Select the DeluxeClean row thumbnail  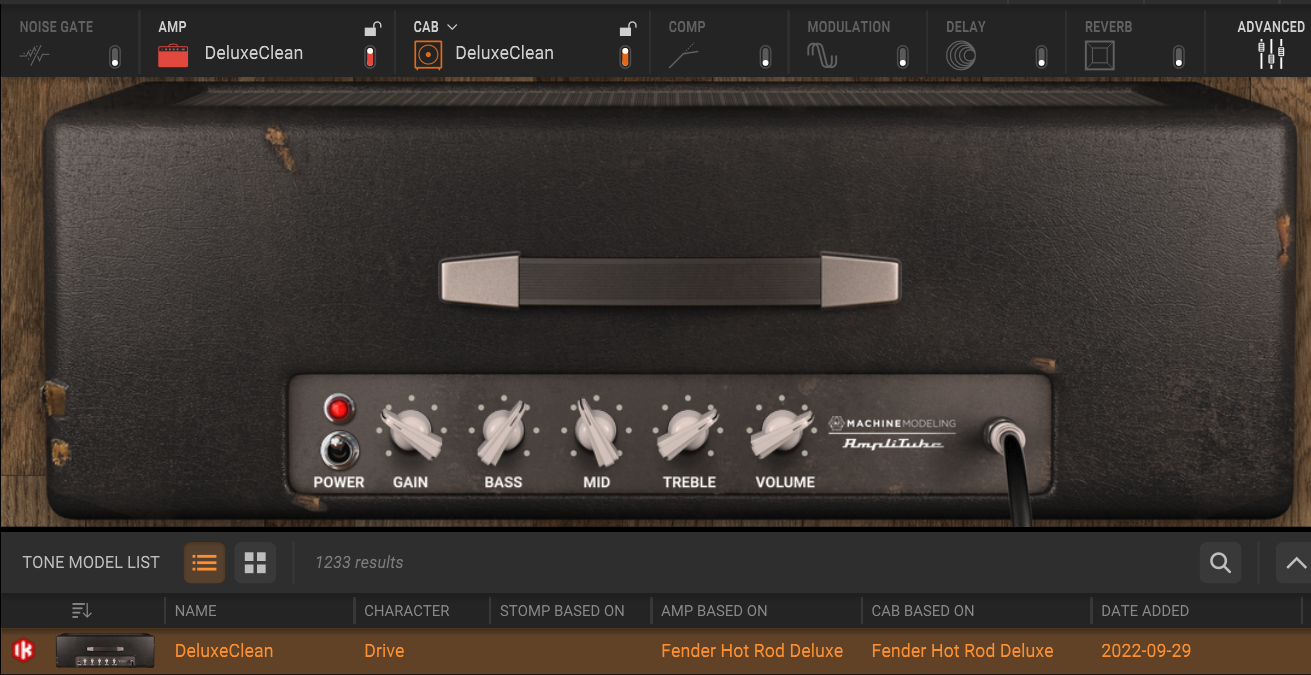pyautogui.click(x=105, y=651)
